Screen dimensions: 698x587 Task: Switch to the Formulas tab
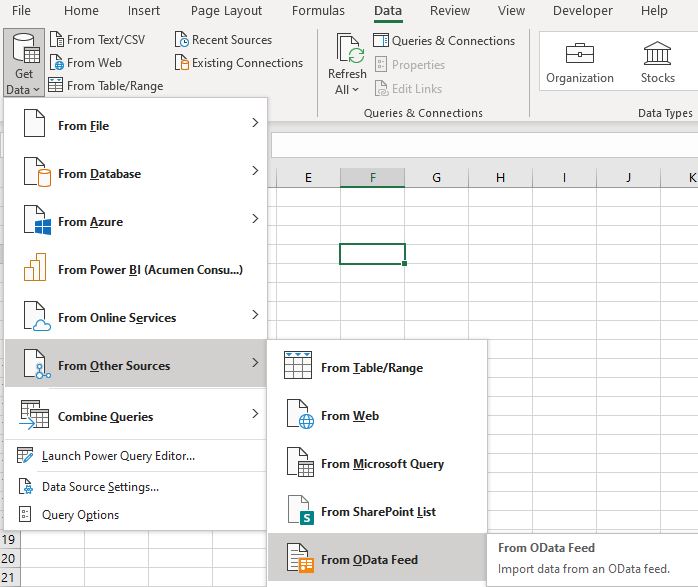(318, 11)
